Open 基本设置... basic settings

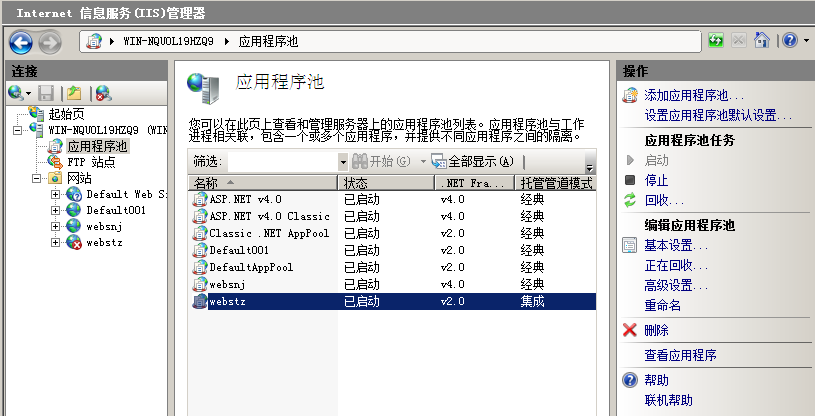[x=676, y=245]
